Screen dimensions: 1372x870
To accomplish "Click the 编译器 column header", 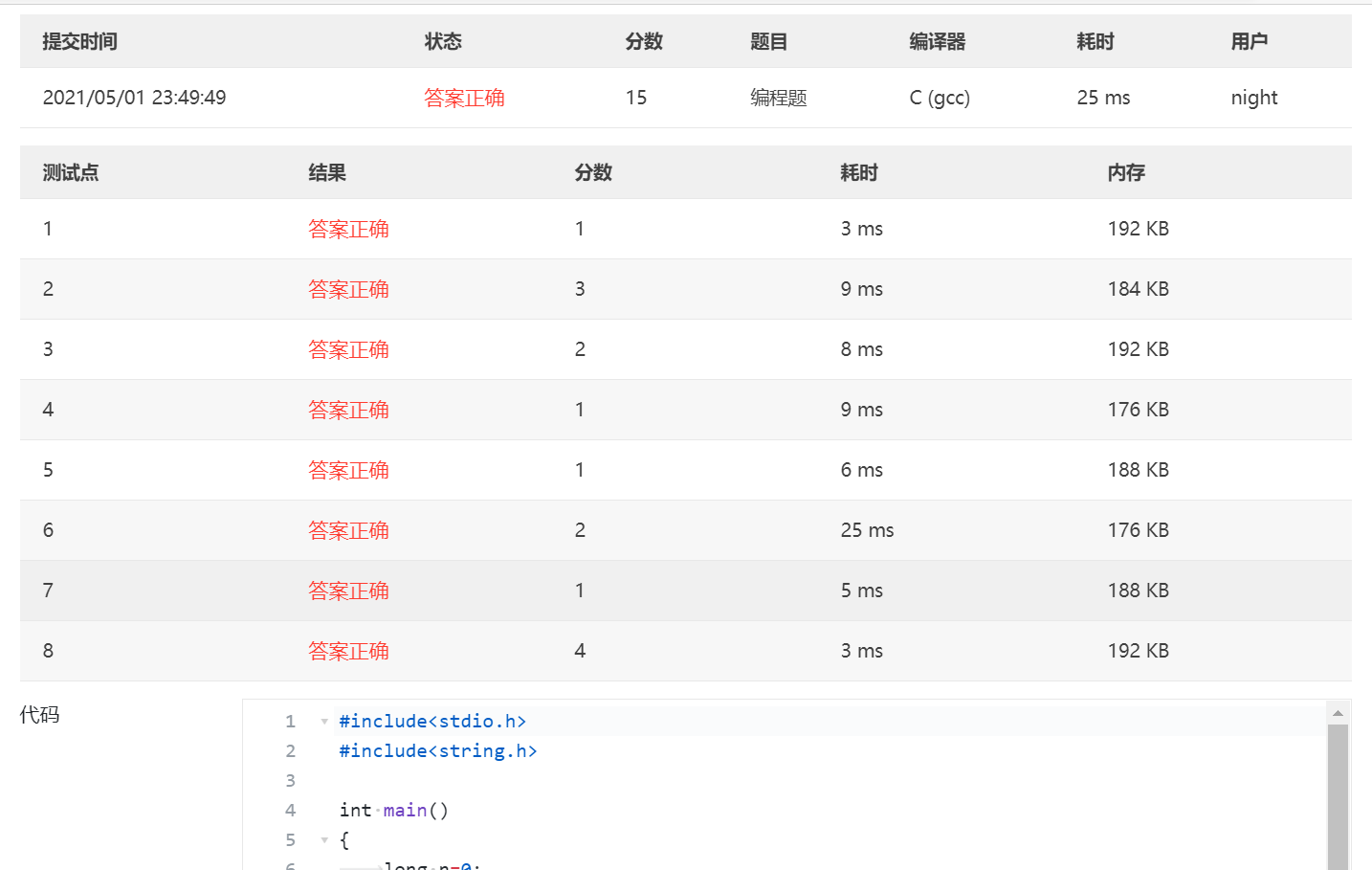I will 938,41.
